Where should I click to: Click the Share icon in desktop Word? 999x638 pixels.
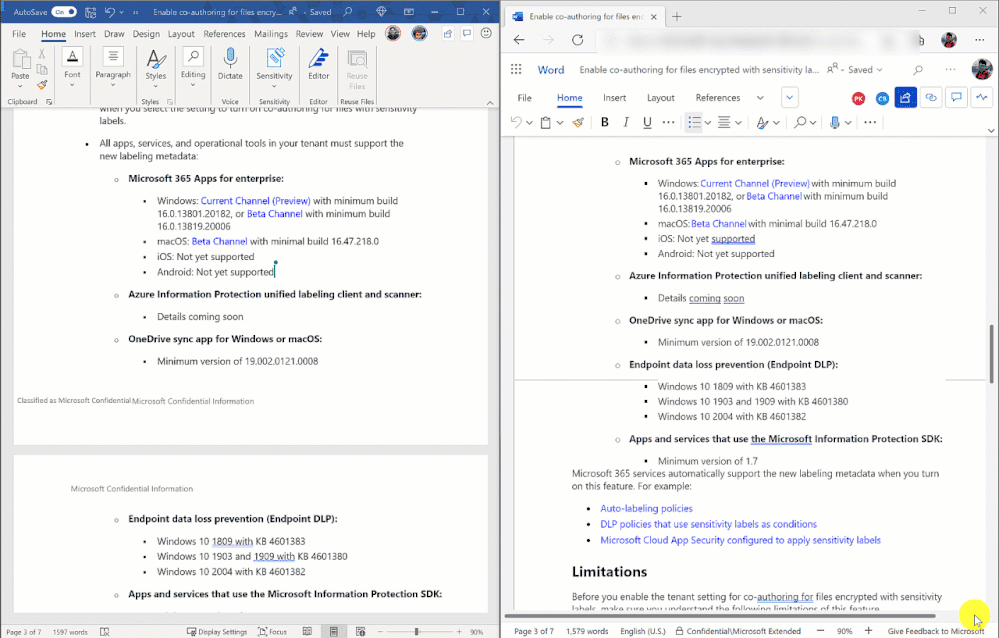(x=448, y=34)
